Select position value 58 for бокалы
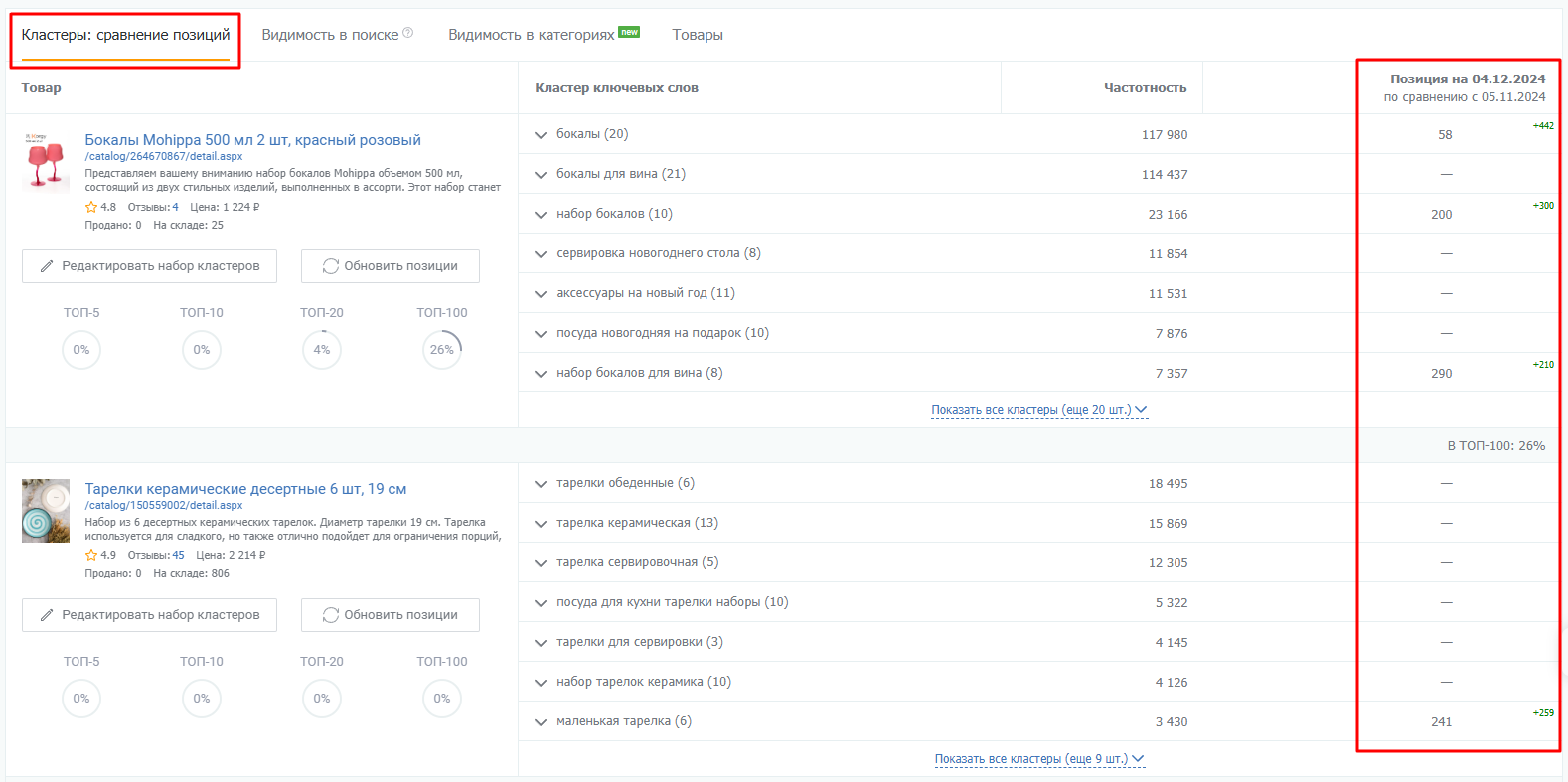The image size is (1568, 782). (x=1445, y=135)
